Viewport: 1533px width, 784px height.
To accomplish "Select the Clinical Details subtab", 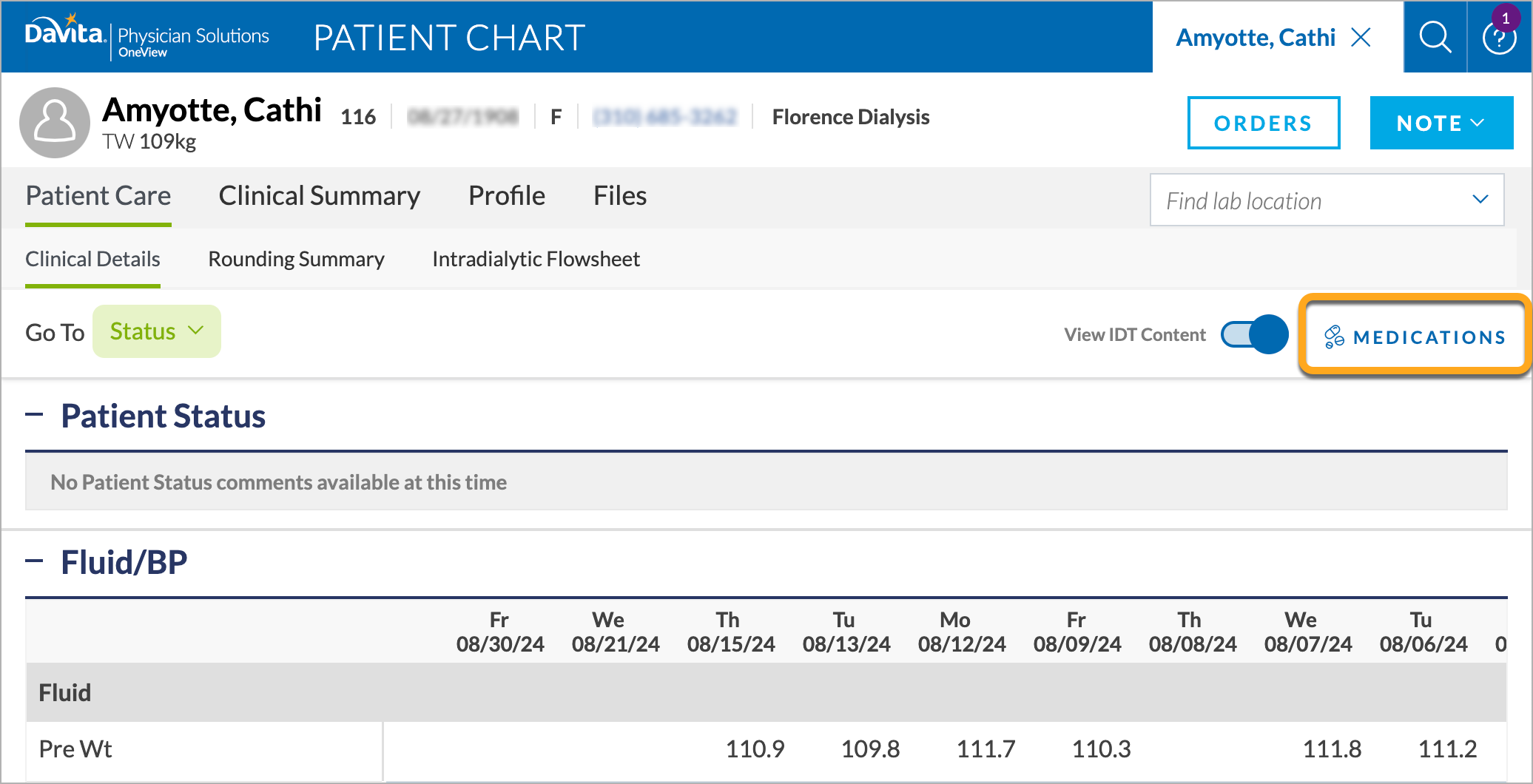I will 92,260.
